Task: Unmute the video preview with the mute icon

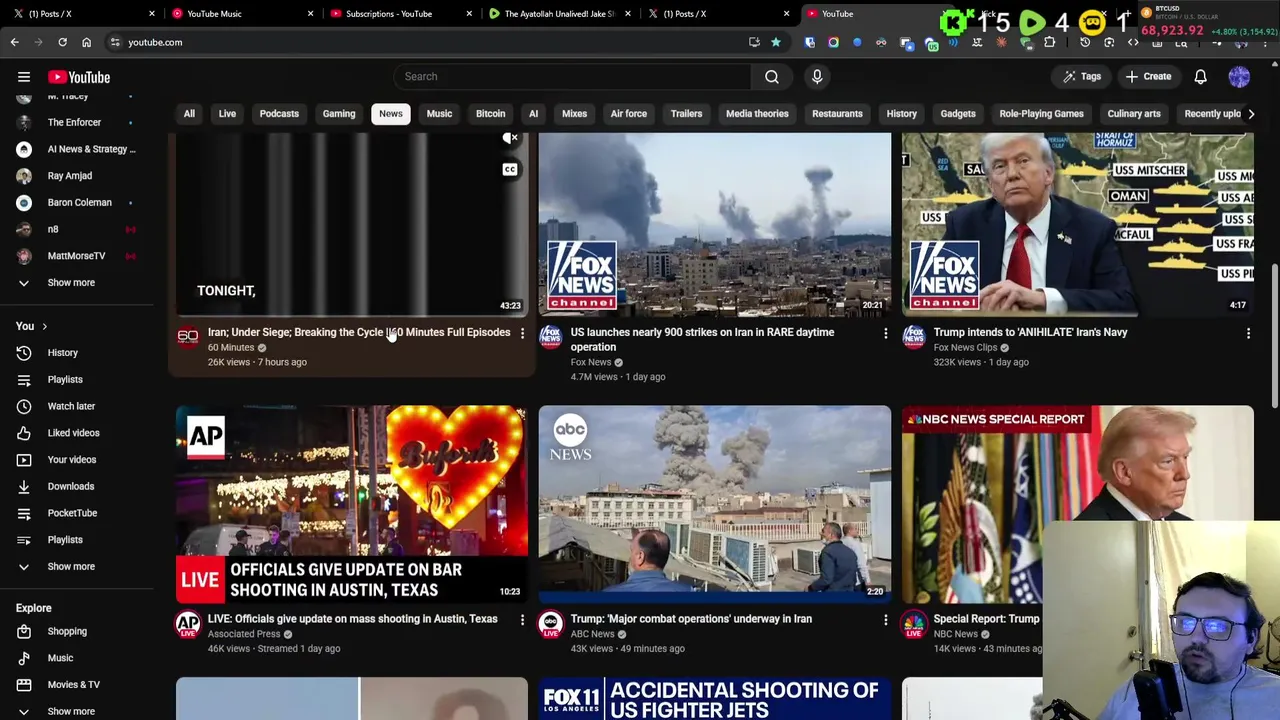Action: pos(510,139)
